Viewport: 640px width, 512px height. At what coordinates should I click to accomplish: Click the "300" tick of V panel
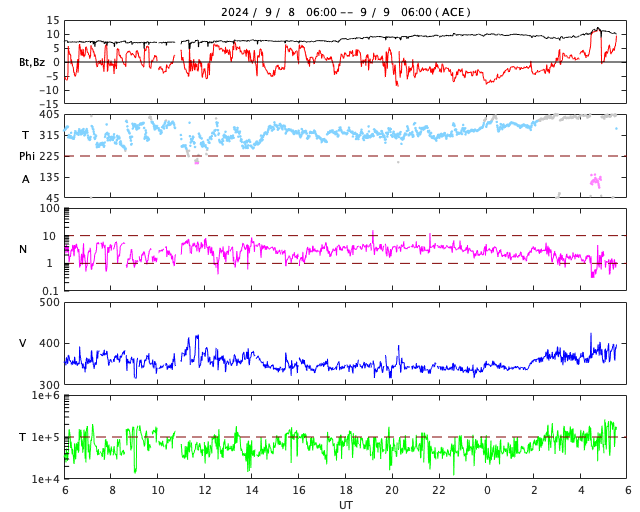49,385
